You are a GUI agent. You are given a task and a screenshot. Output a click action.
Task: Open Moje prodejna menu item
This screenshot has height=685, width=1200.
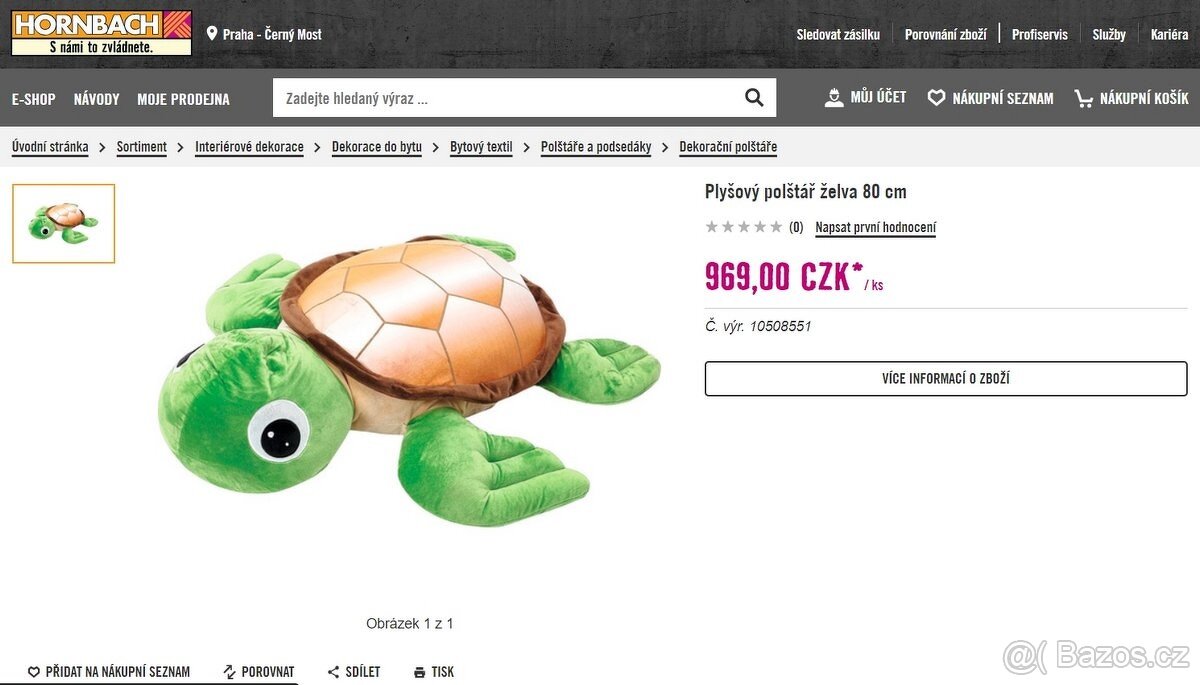click(x=183, y=99)
